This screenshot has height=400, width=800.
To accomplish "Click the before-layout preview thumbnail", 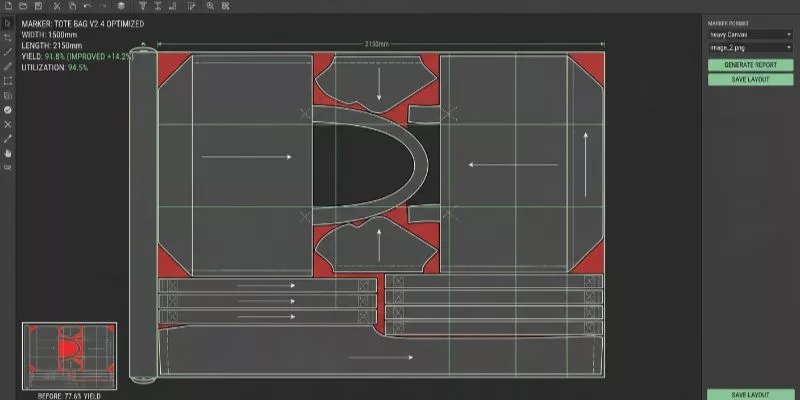I will click(69, 356).
